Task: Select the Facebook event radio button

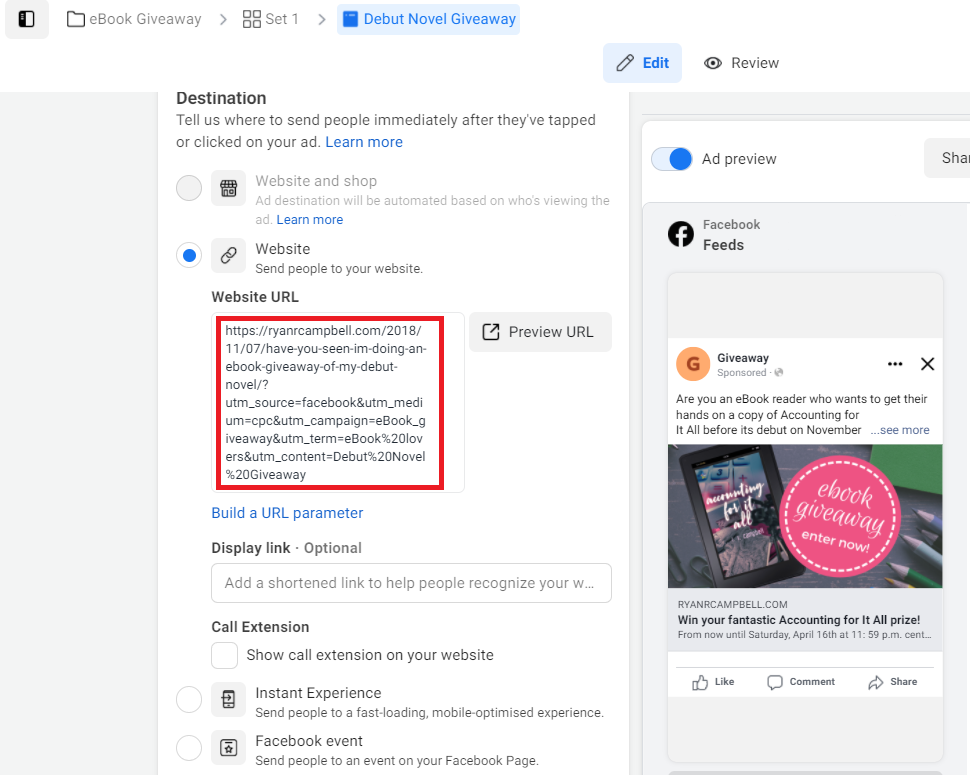Action: tap(189, 748)
